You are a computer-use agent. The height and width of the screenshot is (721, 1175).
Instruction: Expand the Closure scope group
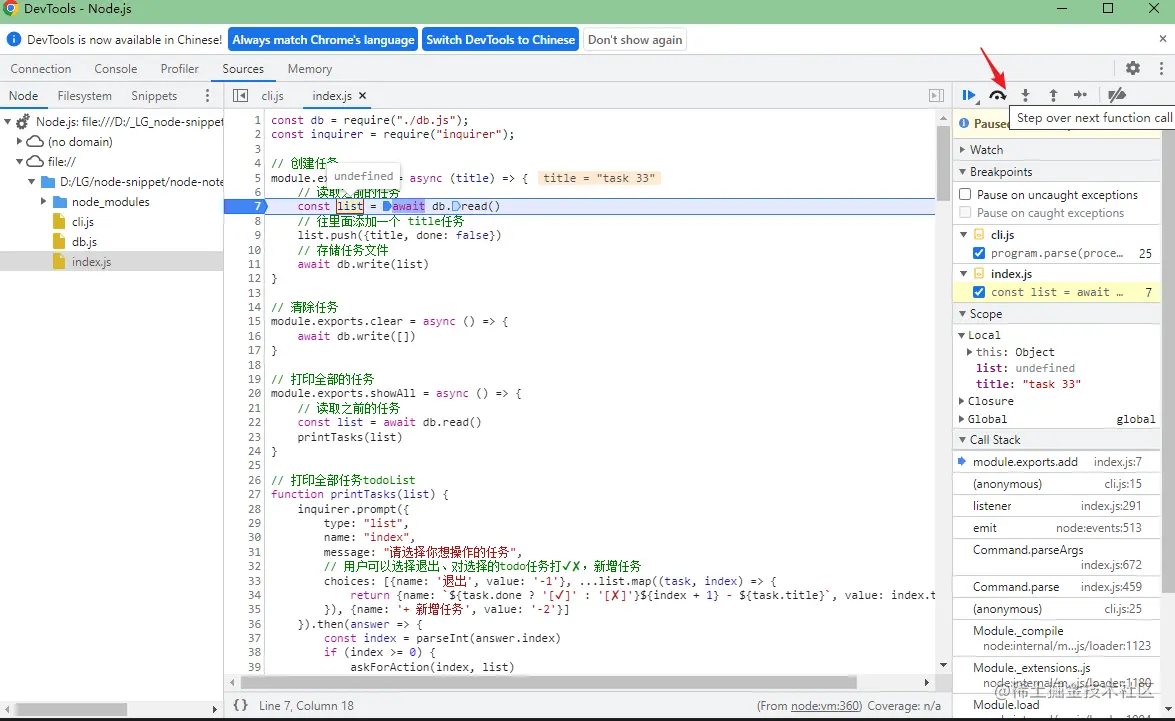(x=961, y=401)
